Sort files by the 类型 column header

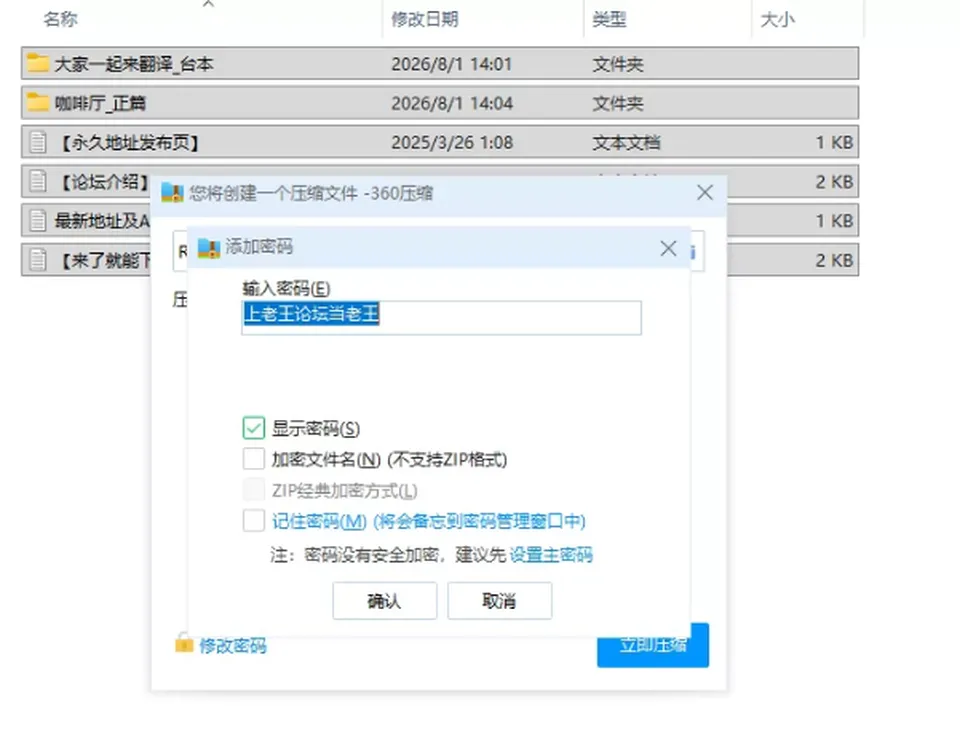point(609,20)
